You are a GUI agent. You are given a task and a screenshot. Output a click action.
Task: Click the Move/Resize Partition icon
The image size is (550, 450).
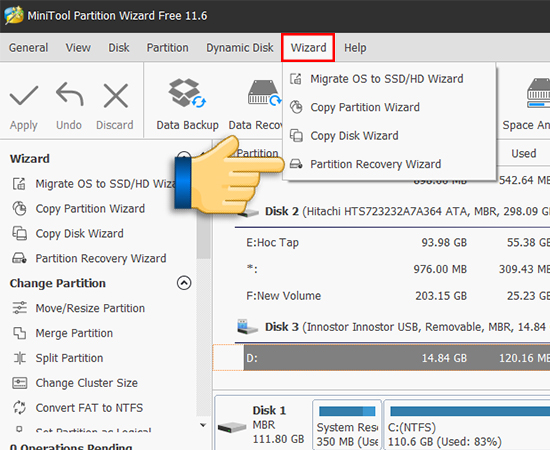19,308
